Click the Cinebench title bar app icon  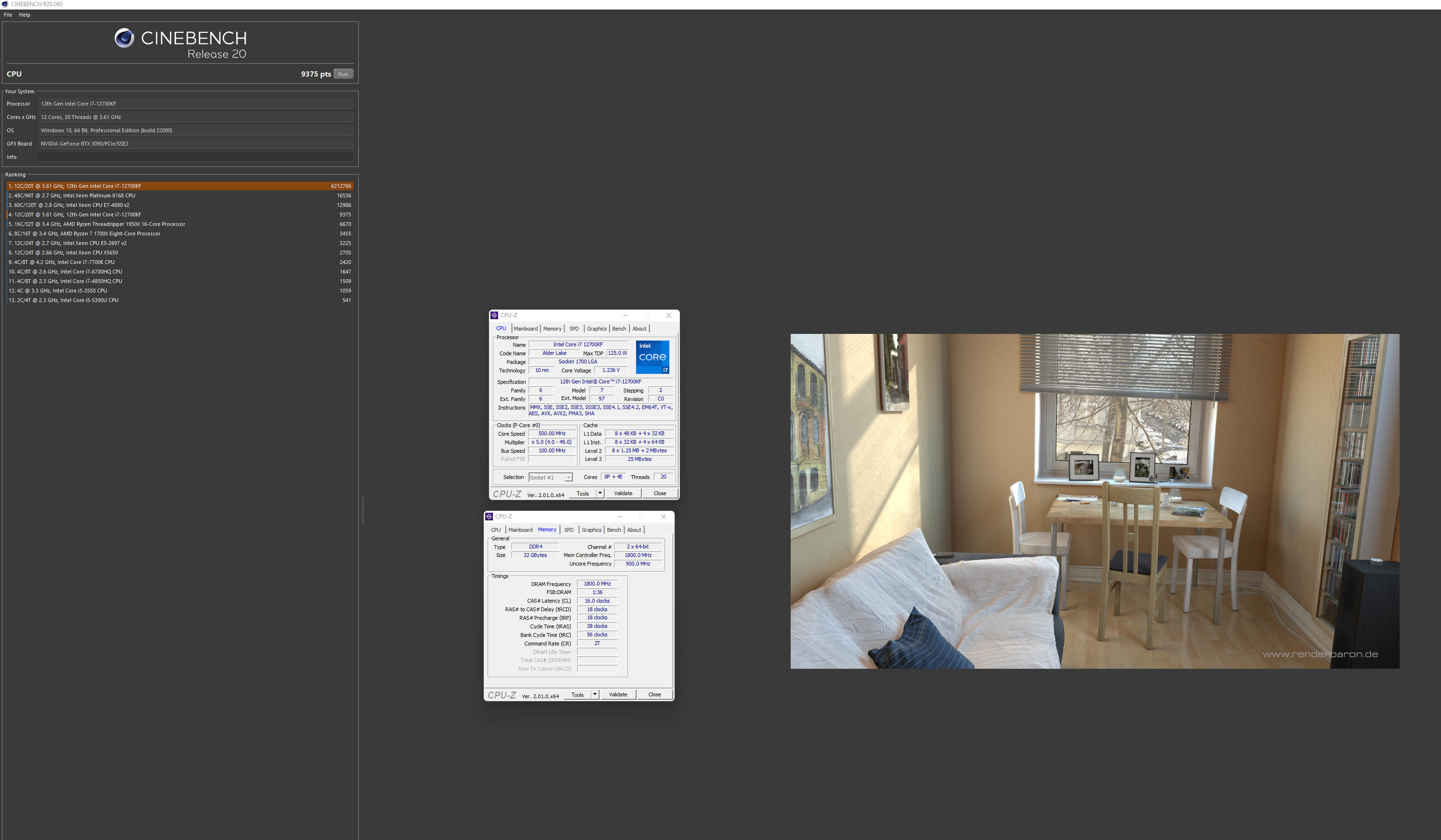coord(5,4)
